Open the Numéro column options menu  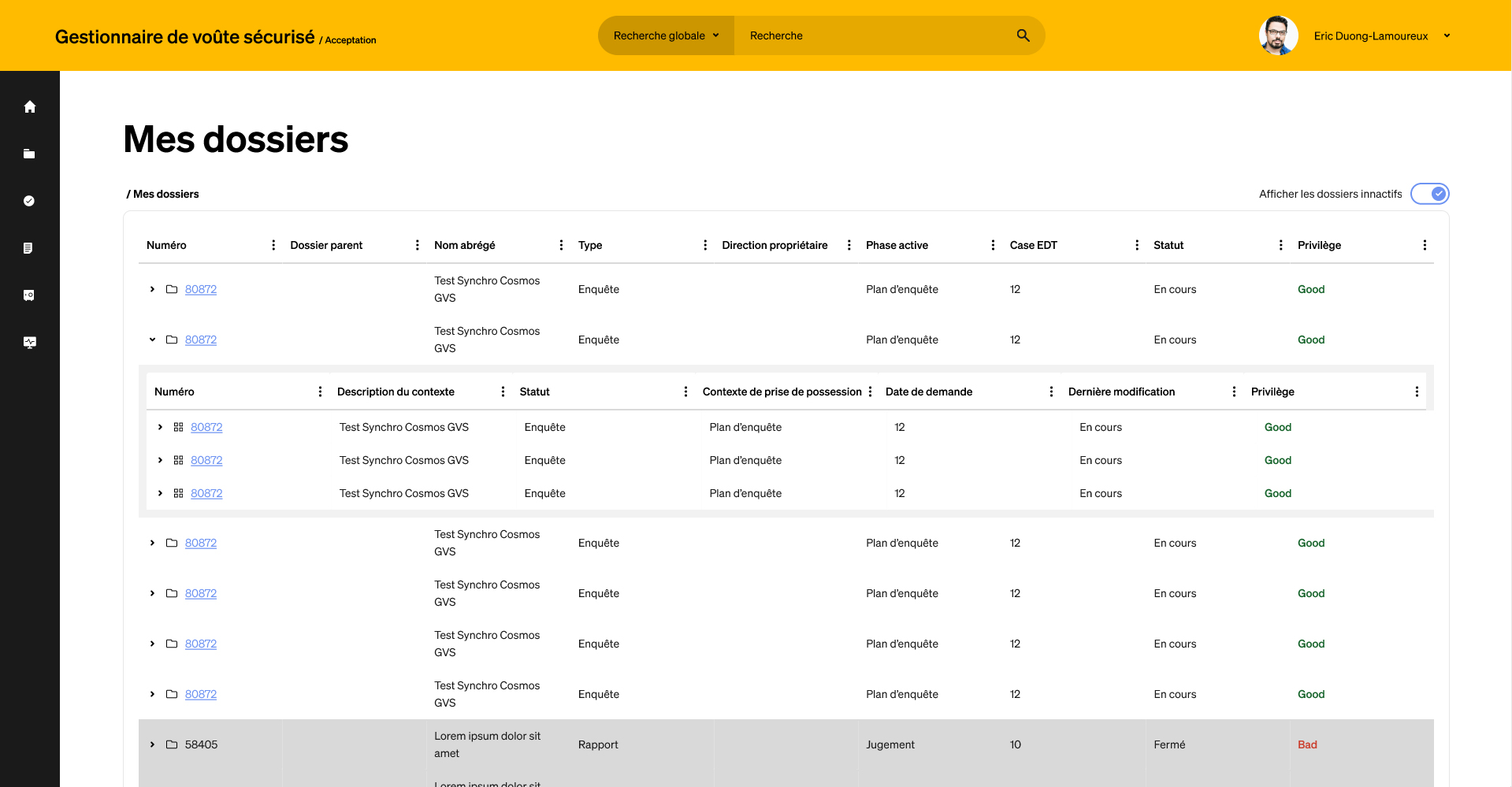tap(273, 245)
